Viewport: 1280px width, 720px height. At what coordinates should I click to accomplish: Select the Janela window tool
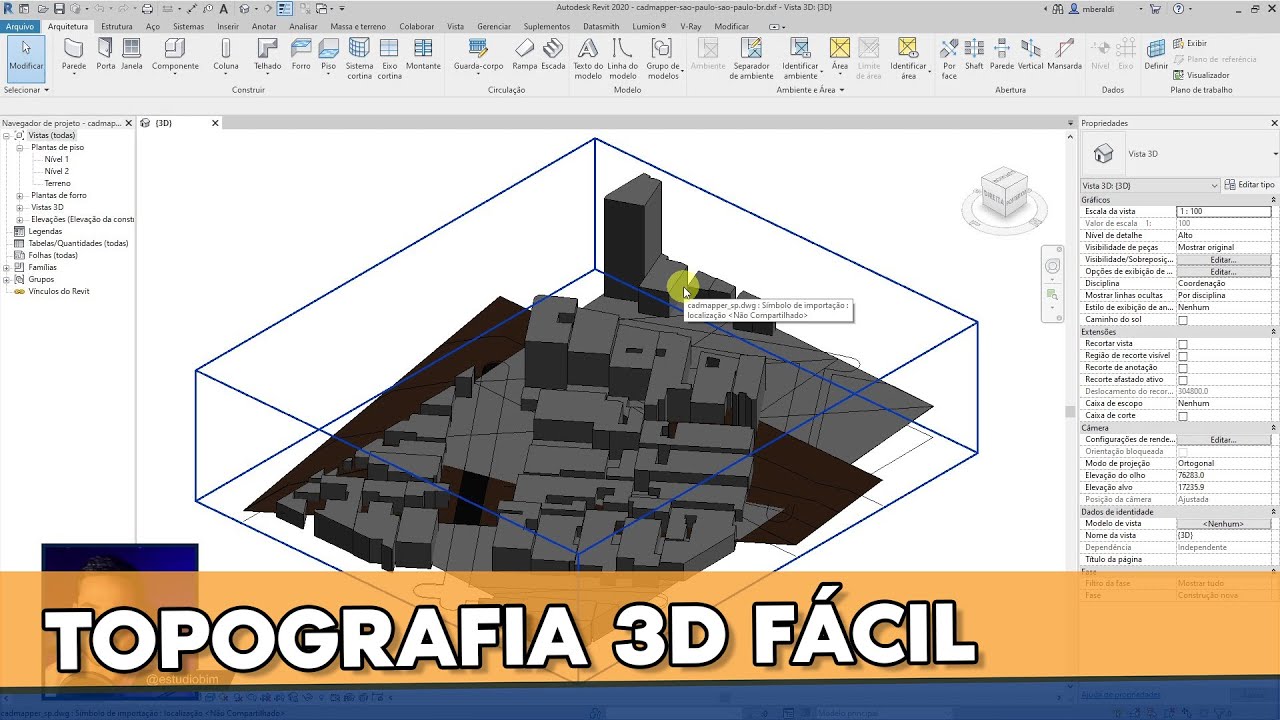pos(131,56)
